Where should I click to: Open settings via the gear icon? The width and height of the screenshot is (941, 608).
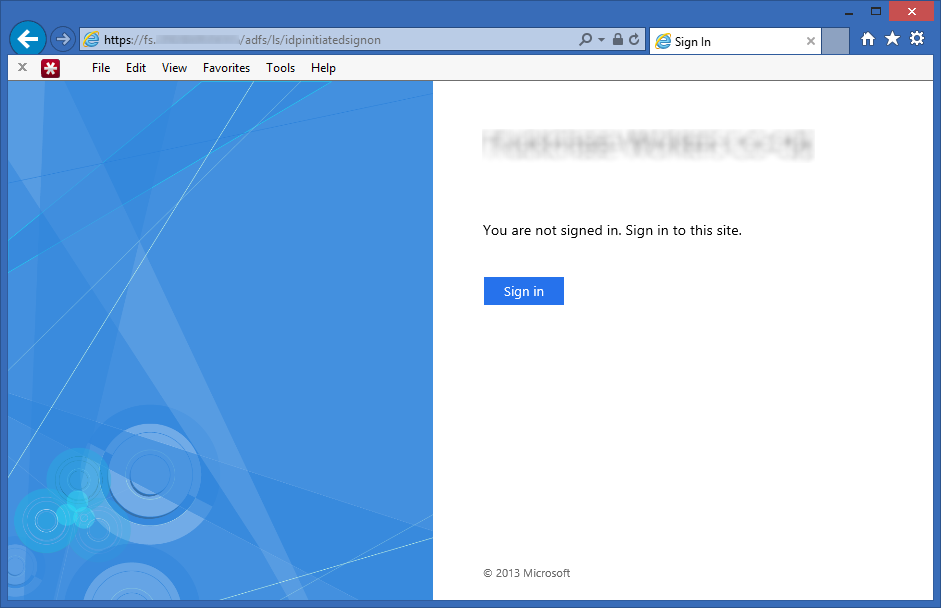tap(917, 39)
